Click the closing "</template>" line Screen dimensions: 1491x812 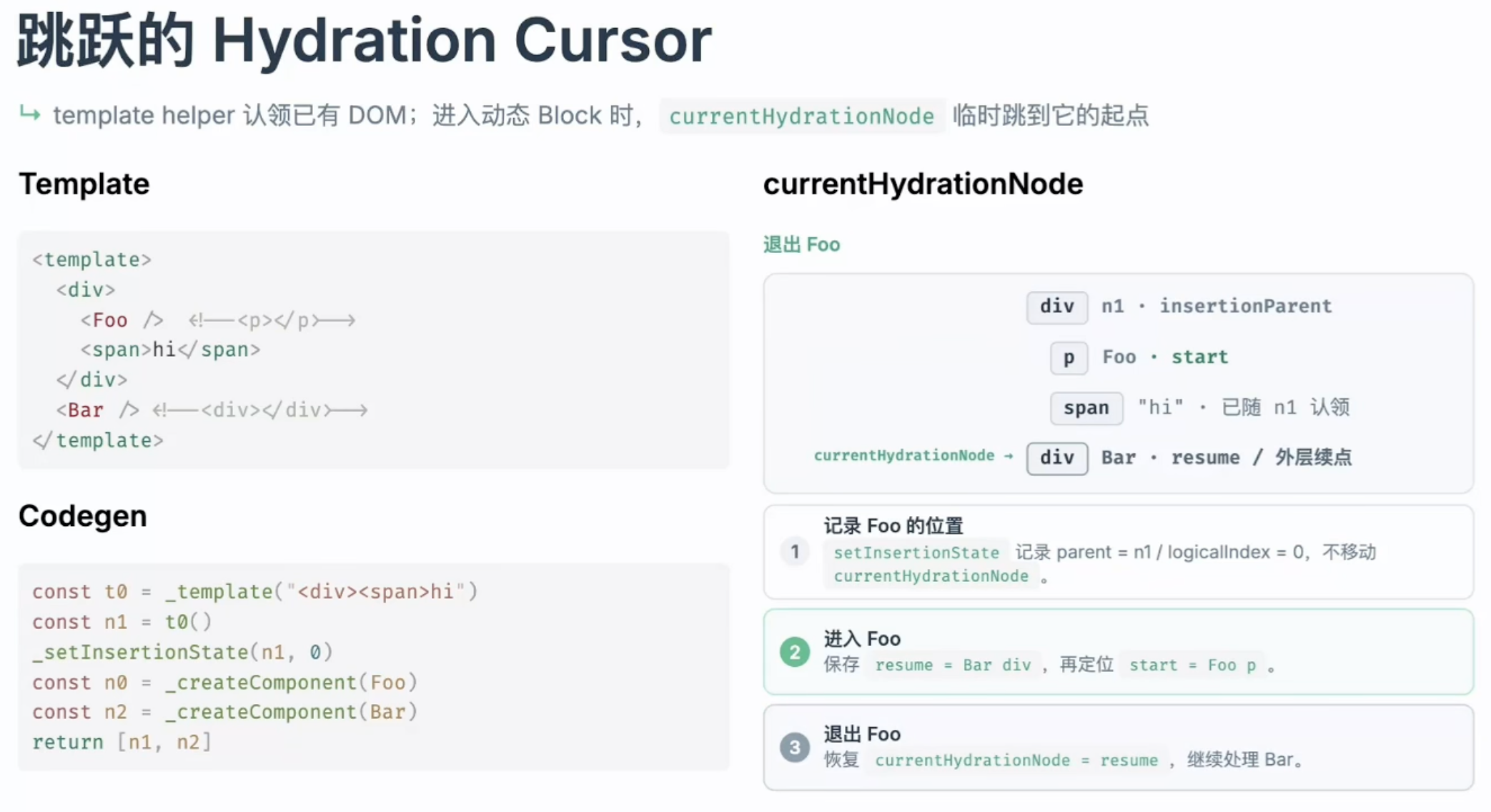coord(98,440)
